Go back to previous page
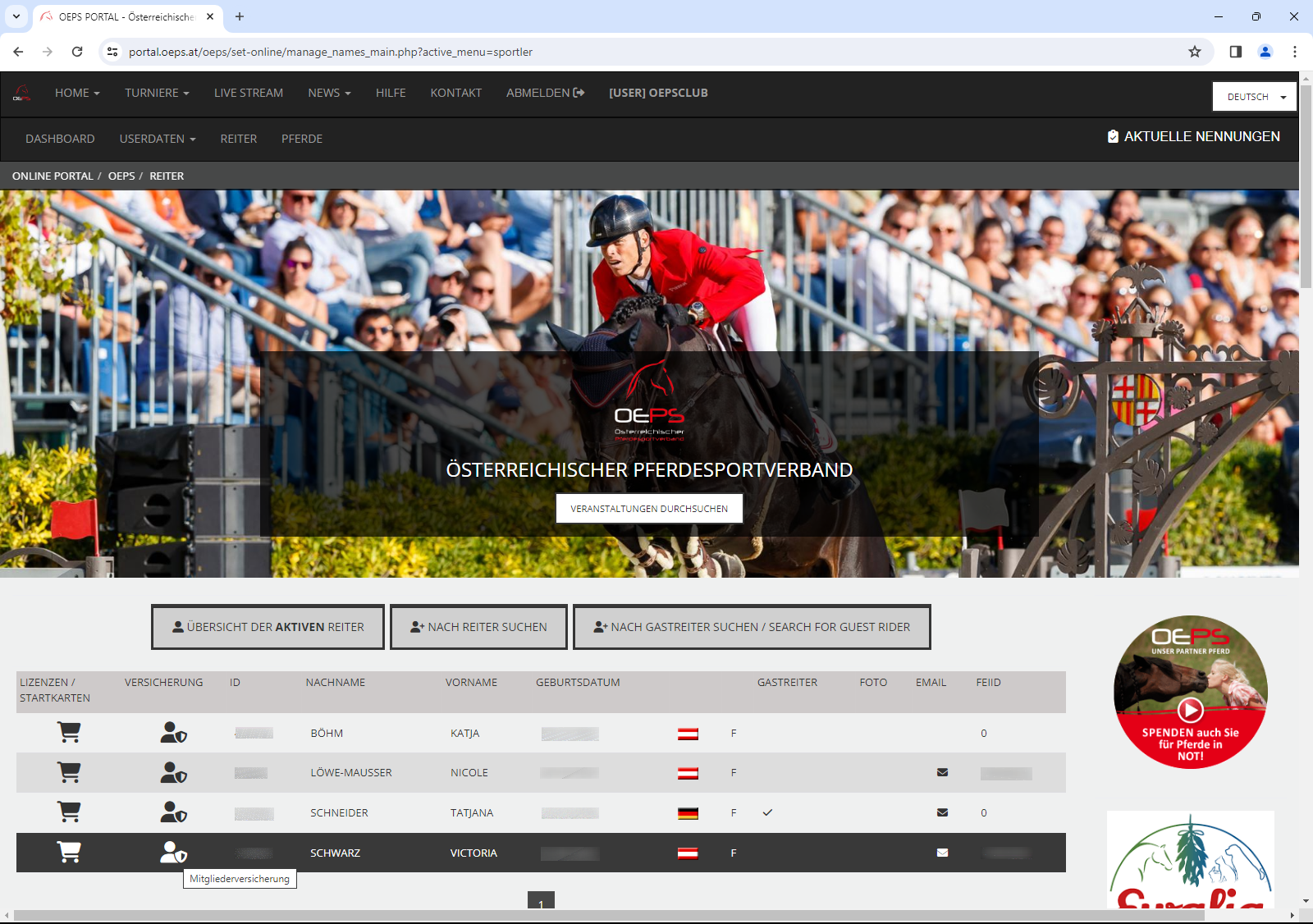Viewport: 1313px width, 924px height. [18, 52]
